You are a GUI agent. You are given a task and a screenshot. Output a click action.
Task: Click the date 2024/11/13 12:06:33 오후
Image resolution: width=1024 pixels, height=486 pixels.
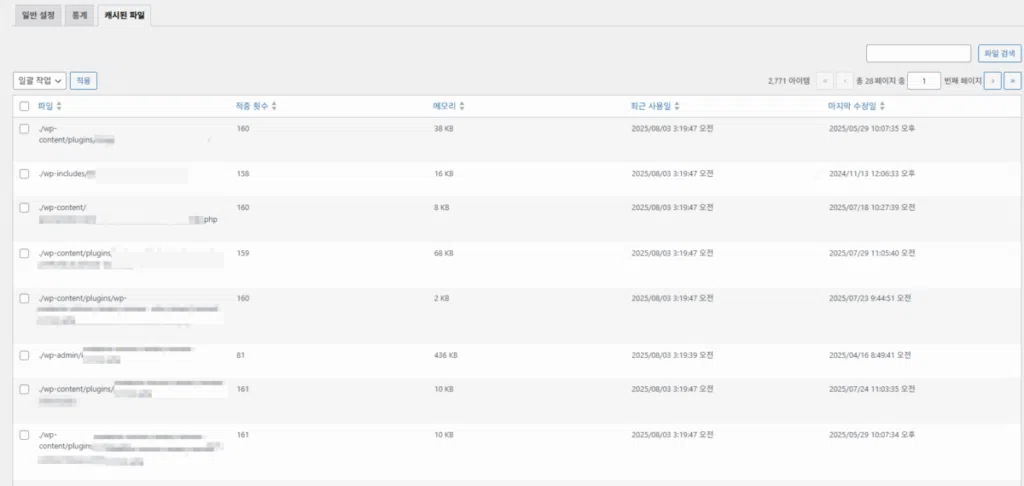point(872,174)
